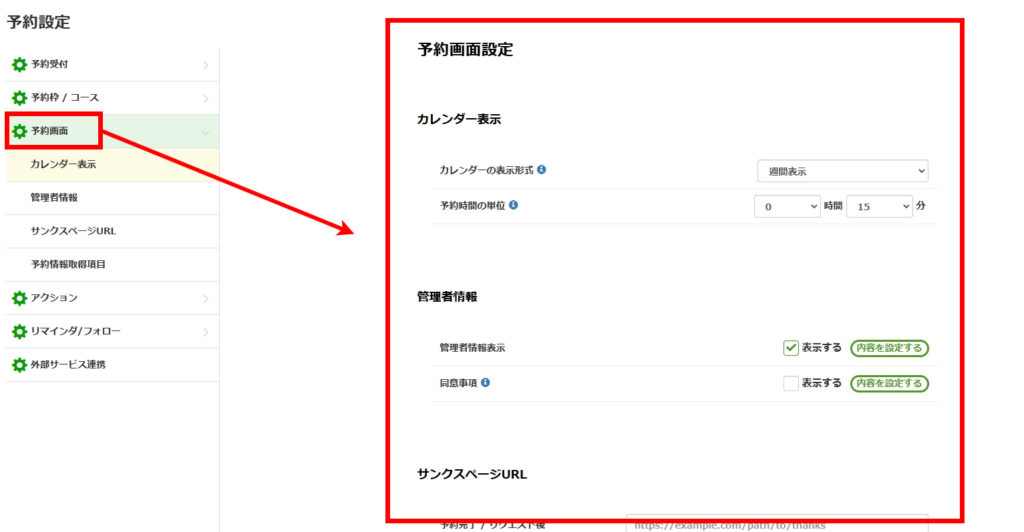Click the gear icon beside 外部サービス連携
The height and width of the screenshot is (532, 1024).
coord(19,365)
